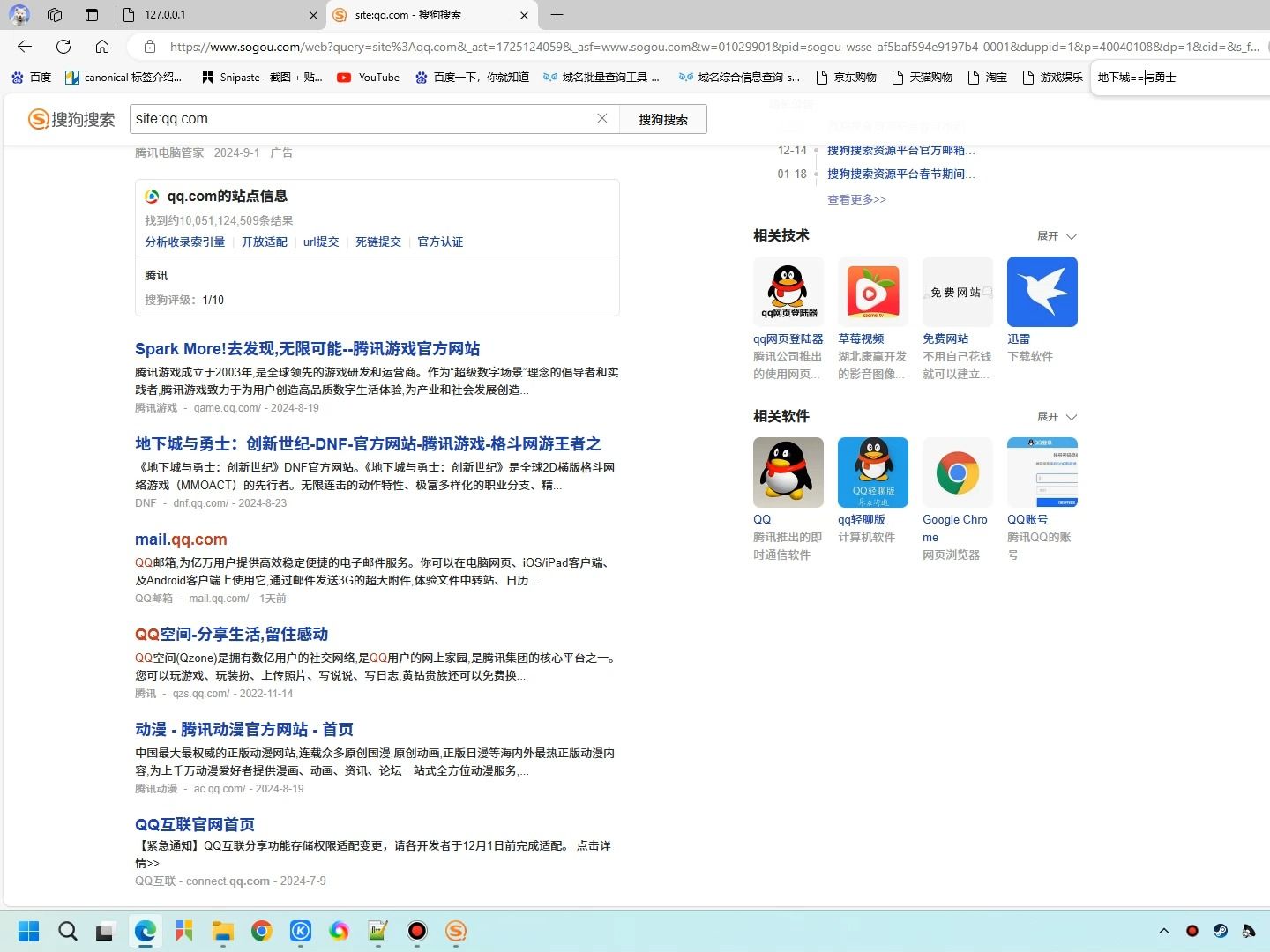This screenshot has width=1270, height=952.
Task: Reload the page with the refresh icon
Action: 63,47
